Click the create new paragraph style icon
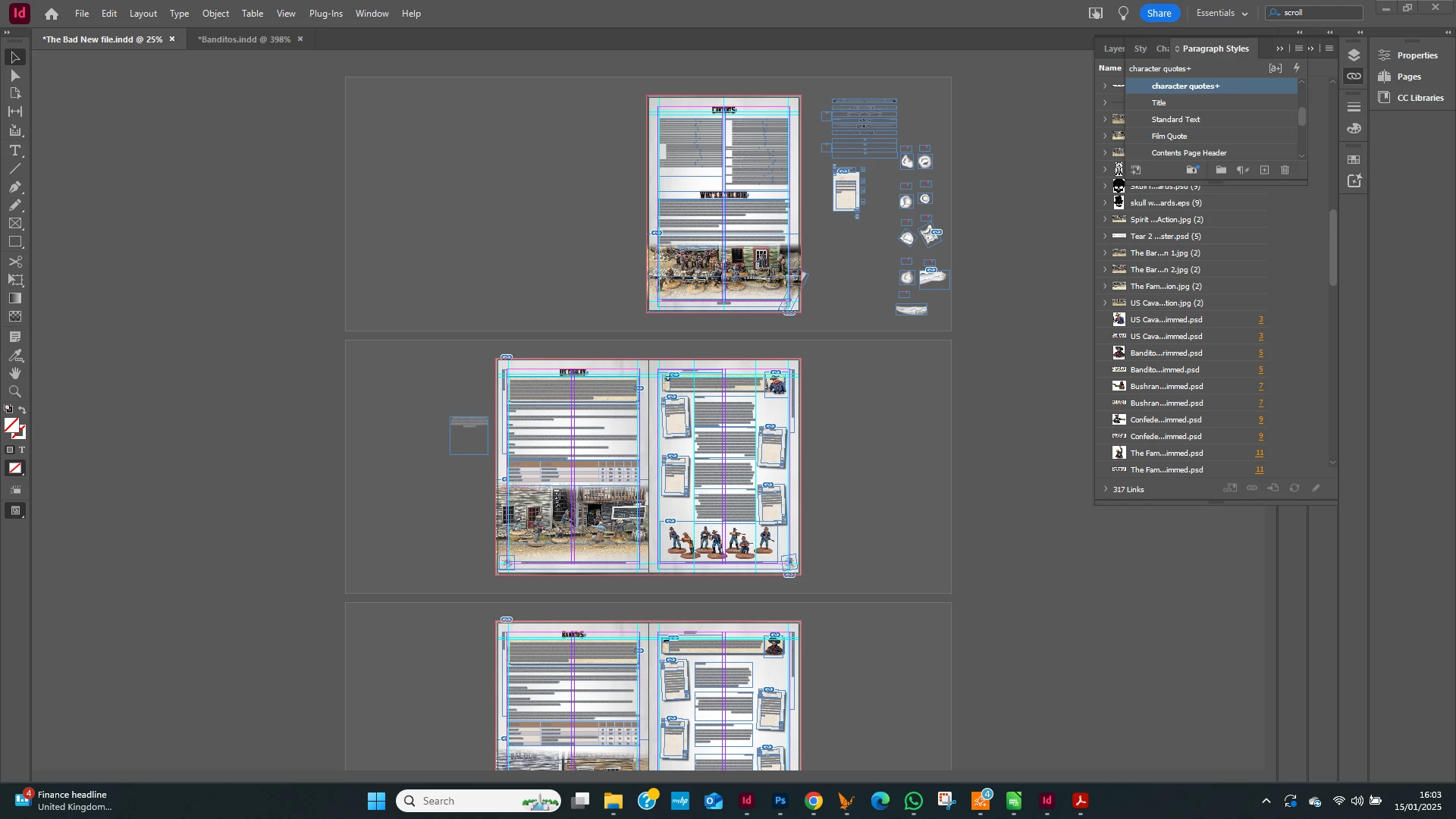Image resolution: width=1456 pixels, height=819 pixels. pos(1264,170)
